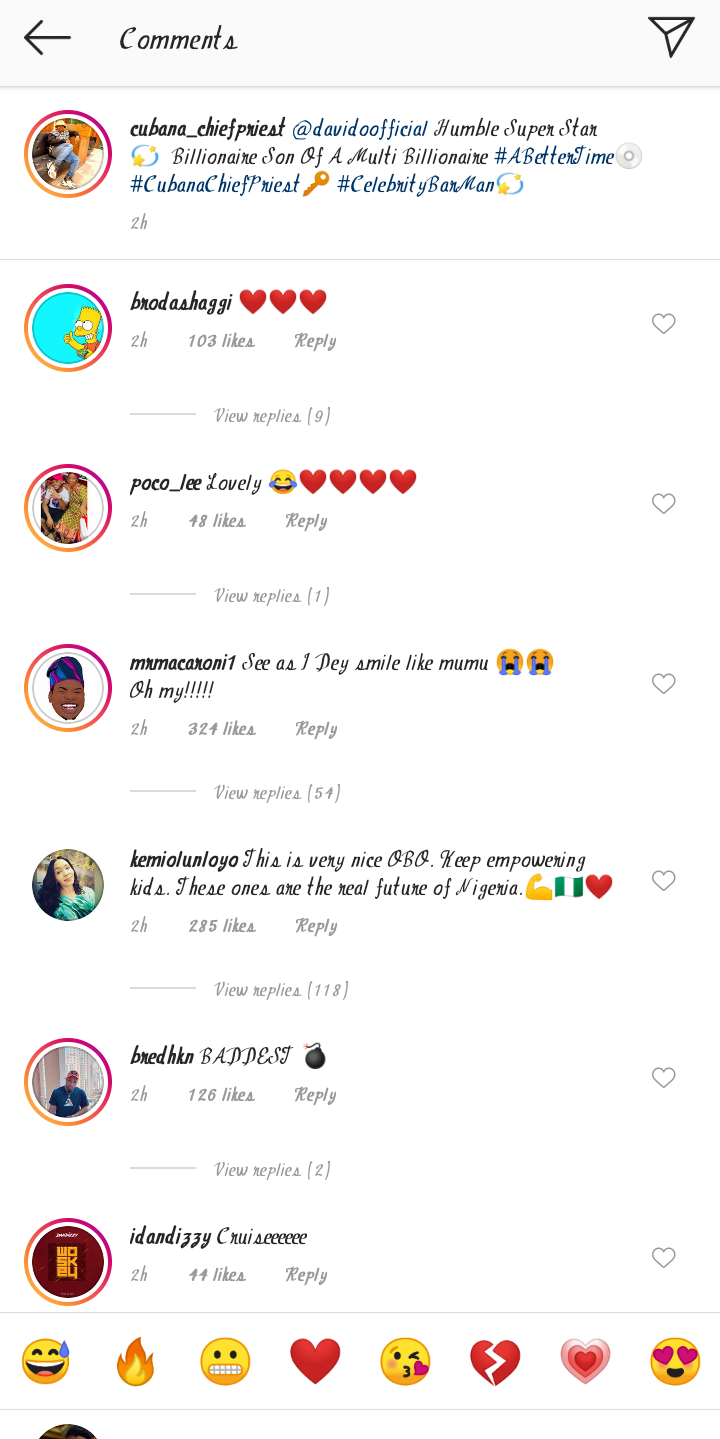Screen dimensions: 720x1439
Task: Expand View replies (118) under kemiolunloyo
Action: (x=281, y=990)
